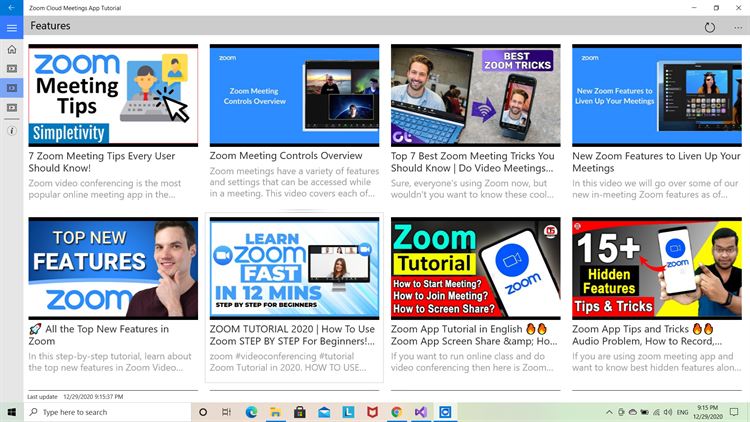The image size is (750, 422).
Task: Open the '7 Zoom Meeting Tips' Simpletivity thumbnail
Action: coord(113,95)
